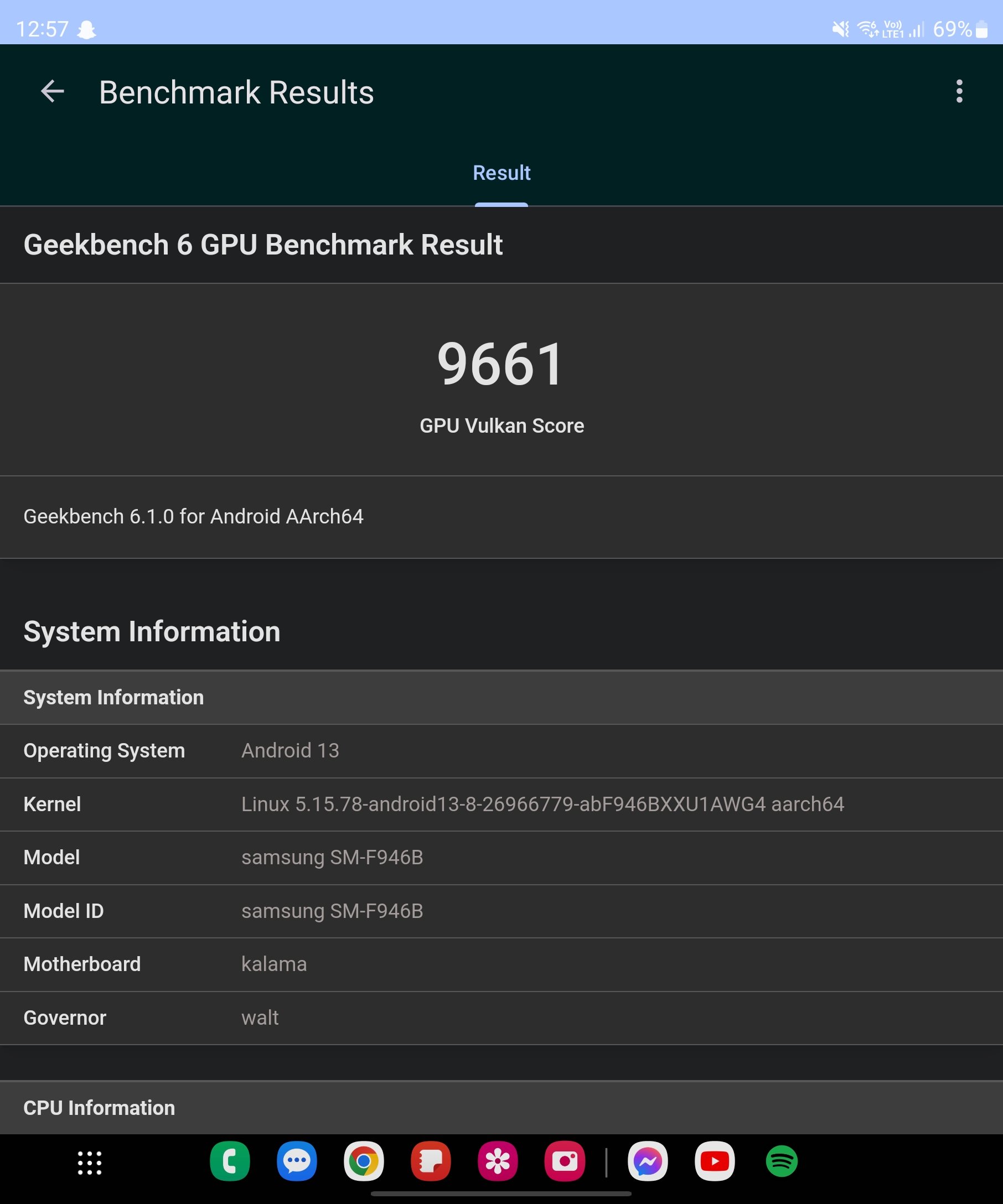This screenshot has height=1204, width=1003.
Task: Launch the Camera app from taskbar
Action: point(565,1161)
